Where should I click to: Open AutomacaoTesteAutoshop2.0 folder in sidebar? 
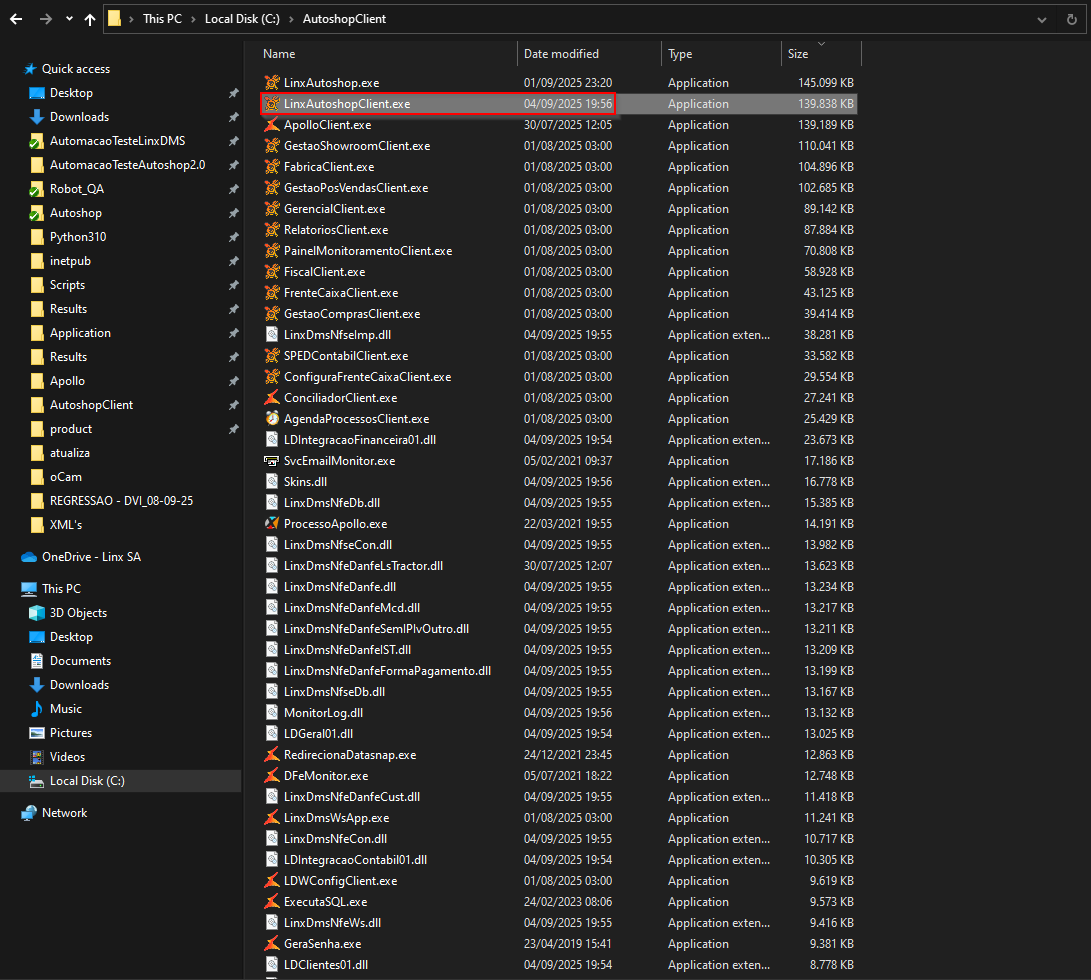click(127, 165)
